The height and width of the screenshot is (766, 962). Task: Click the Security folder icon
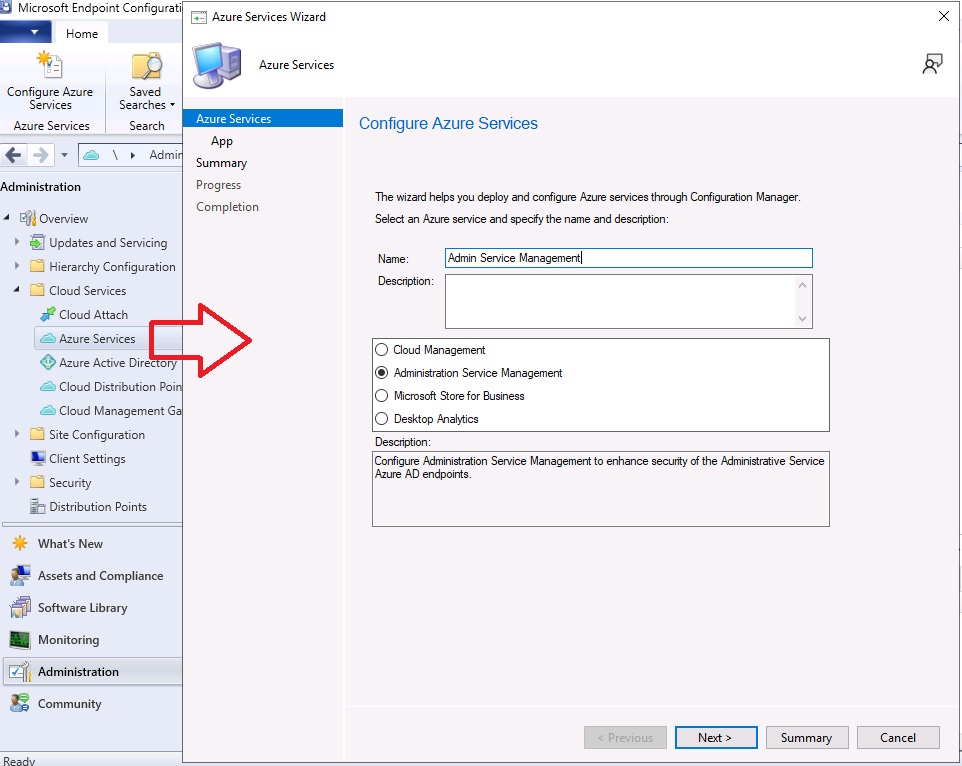(x=37, y=482)
